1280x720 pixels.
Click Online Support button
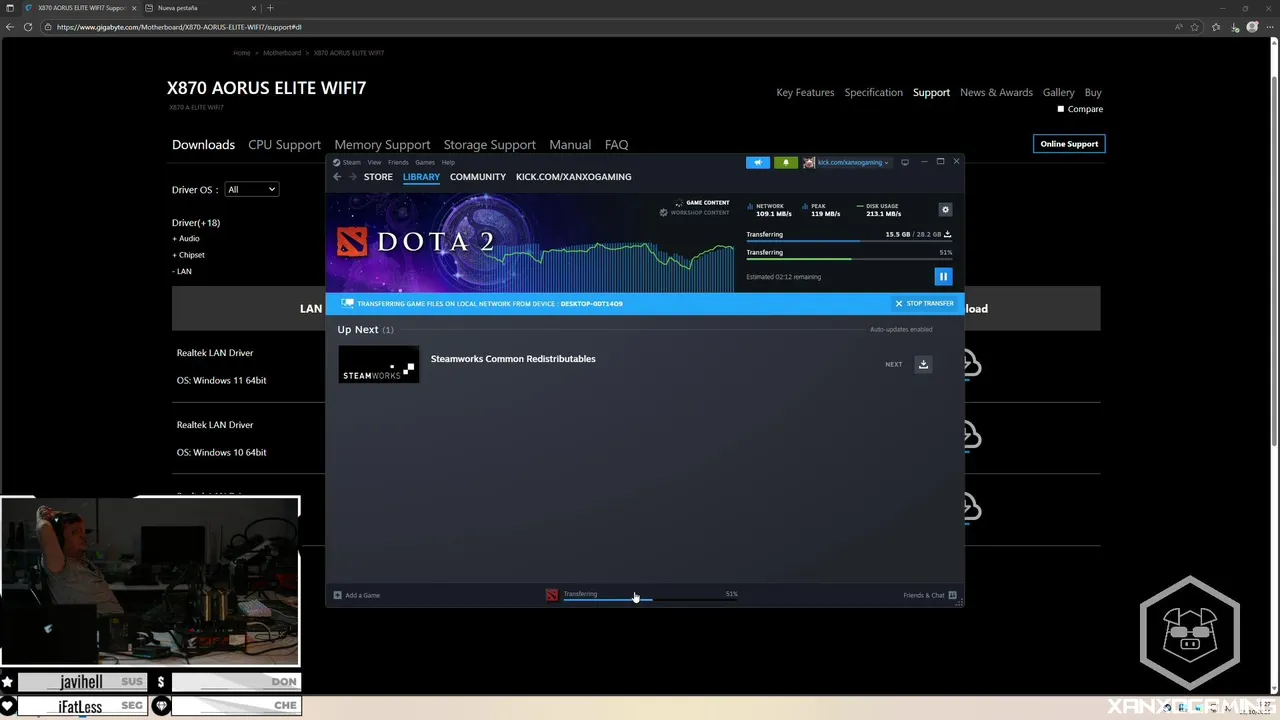click(1069, 144)
